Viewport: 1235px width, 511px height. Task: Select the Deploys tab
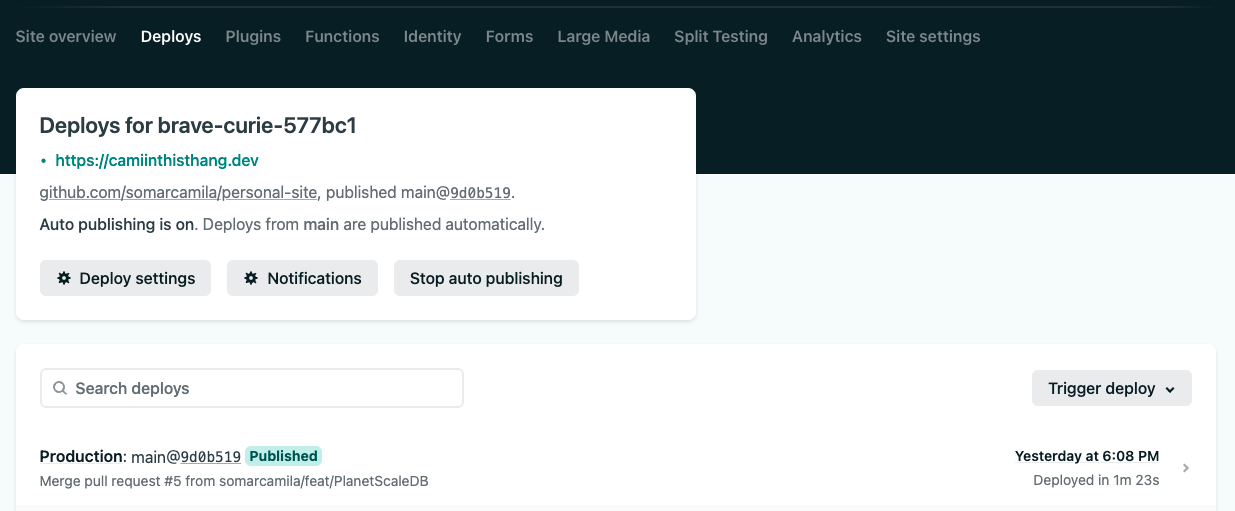(171, 36)
